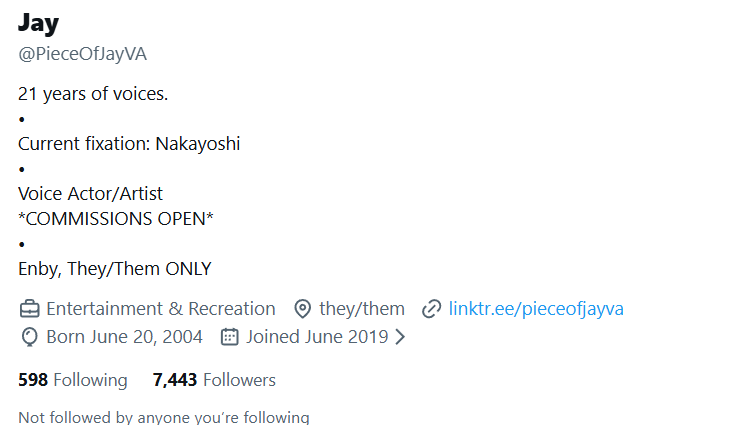View the 7,443 Followers list
This screenshot has height=425, width=732.
coord(214,380)
